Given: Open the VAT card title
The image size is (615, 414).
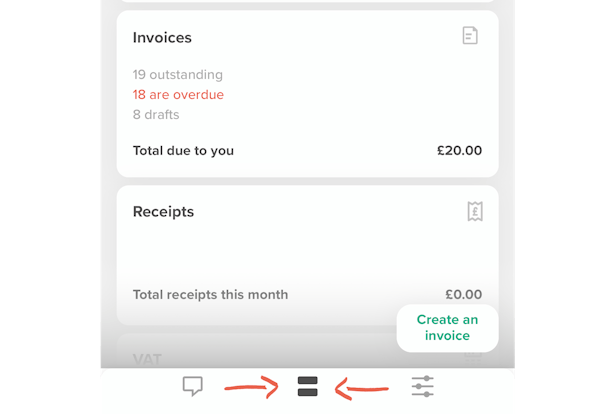Looking at the screenshot, I should tap(147, 359).
